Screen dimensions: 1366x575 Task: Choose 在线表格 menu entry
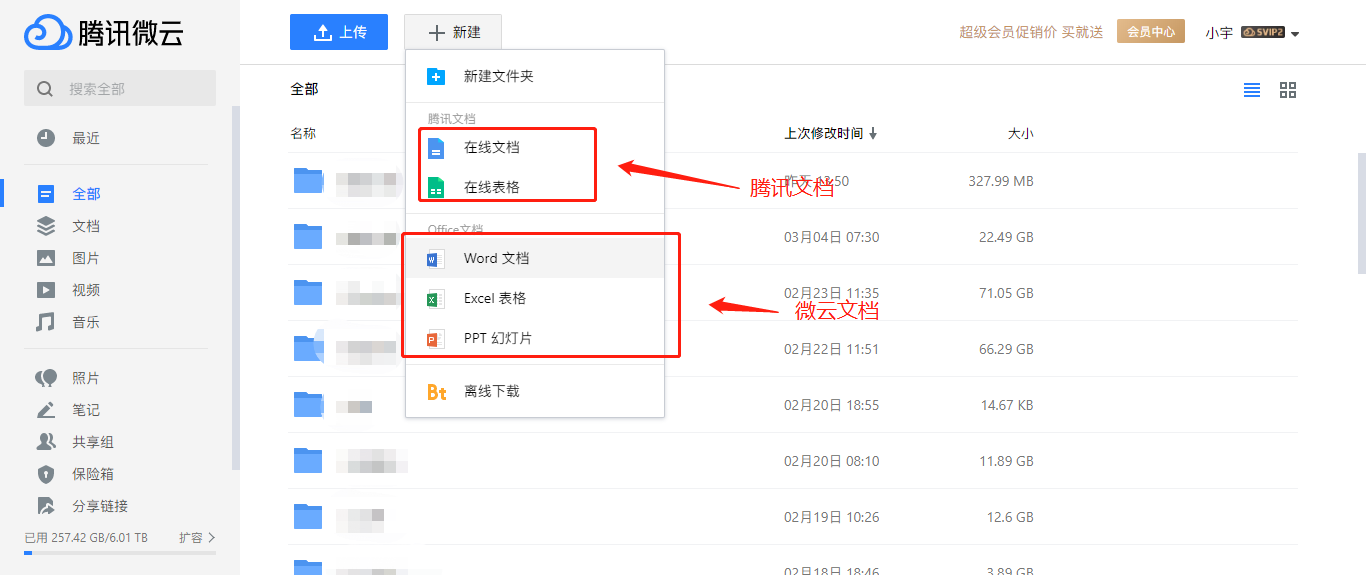(535, 187)
